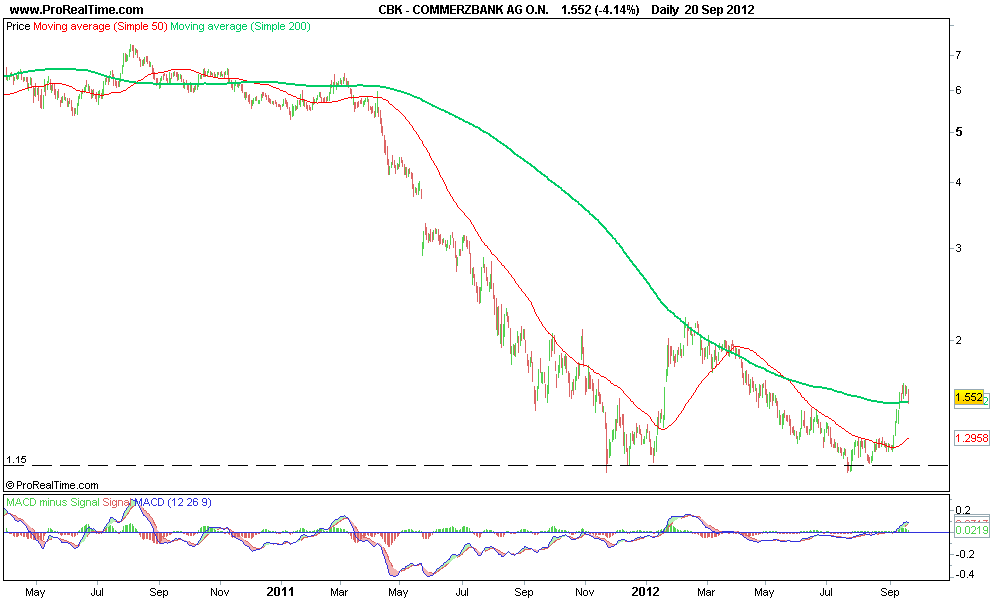Click the 1.552 (-4.14%) quote in header
Viewport: 1000px width, 600px height.
pos(600,10)
